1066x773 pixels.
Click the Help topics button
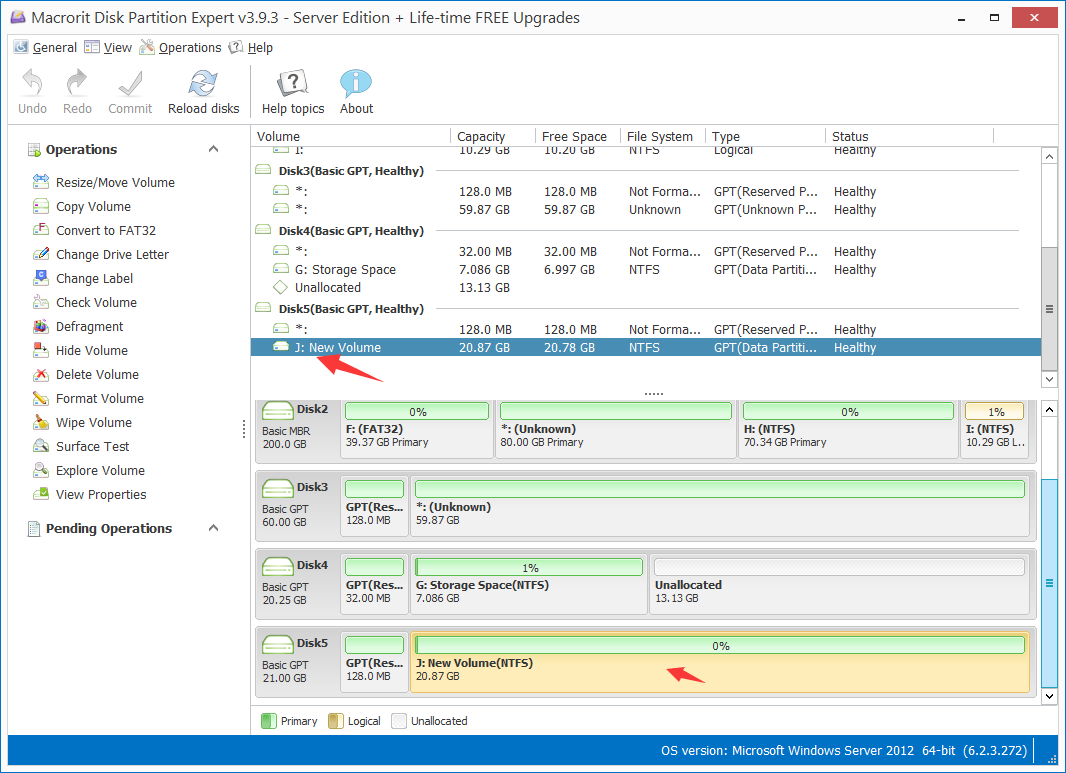pyautogui.click(x=292, y=90)
